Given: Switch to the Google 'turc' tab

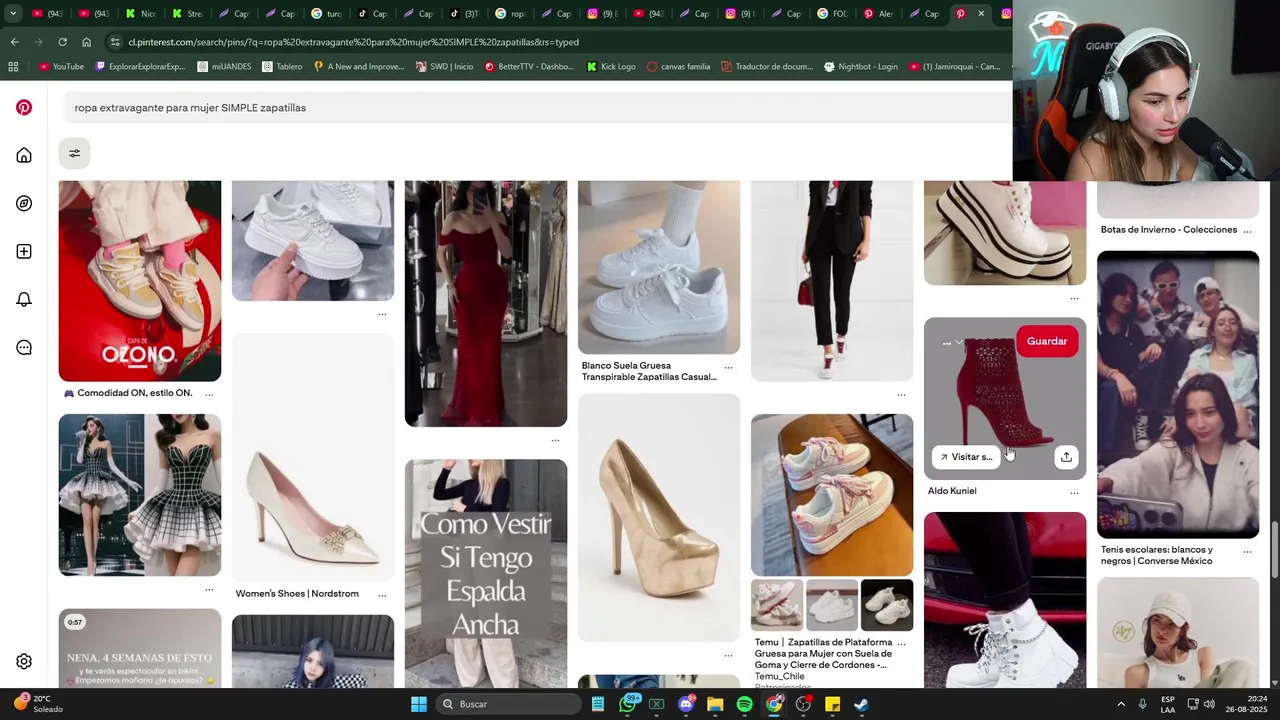Looking at the screenshot, I should [326, 14].
